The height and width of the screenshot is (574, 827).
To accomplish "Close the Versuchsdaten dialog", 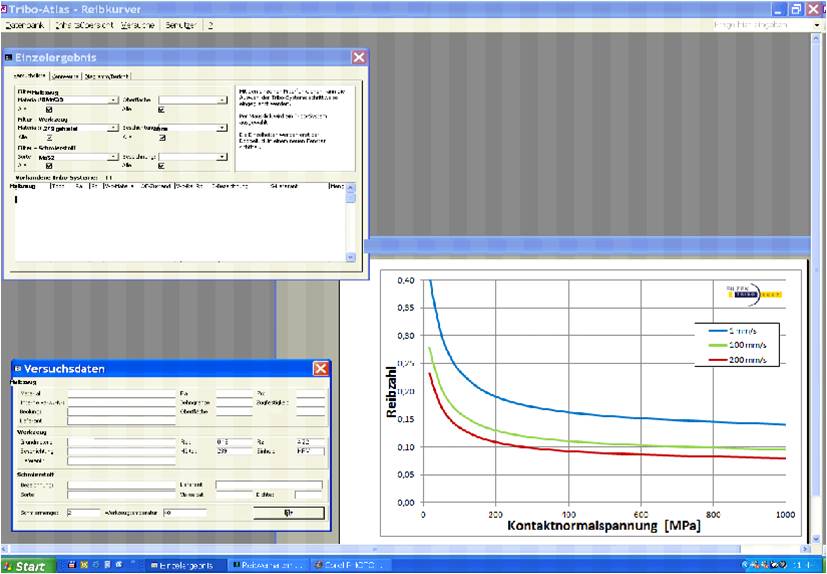I will tap(320, 368).
